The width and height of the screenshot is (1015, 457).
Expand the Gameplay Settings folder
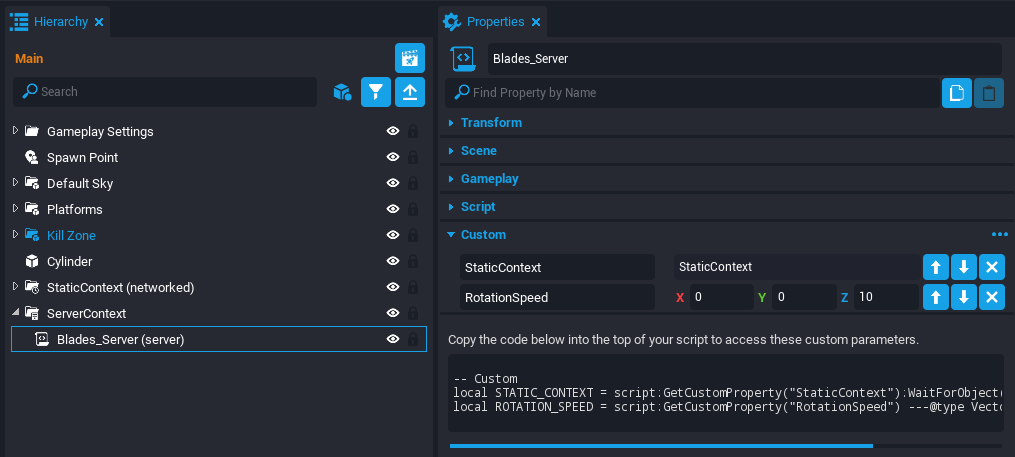point(15,131)
